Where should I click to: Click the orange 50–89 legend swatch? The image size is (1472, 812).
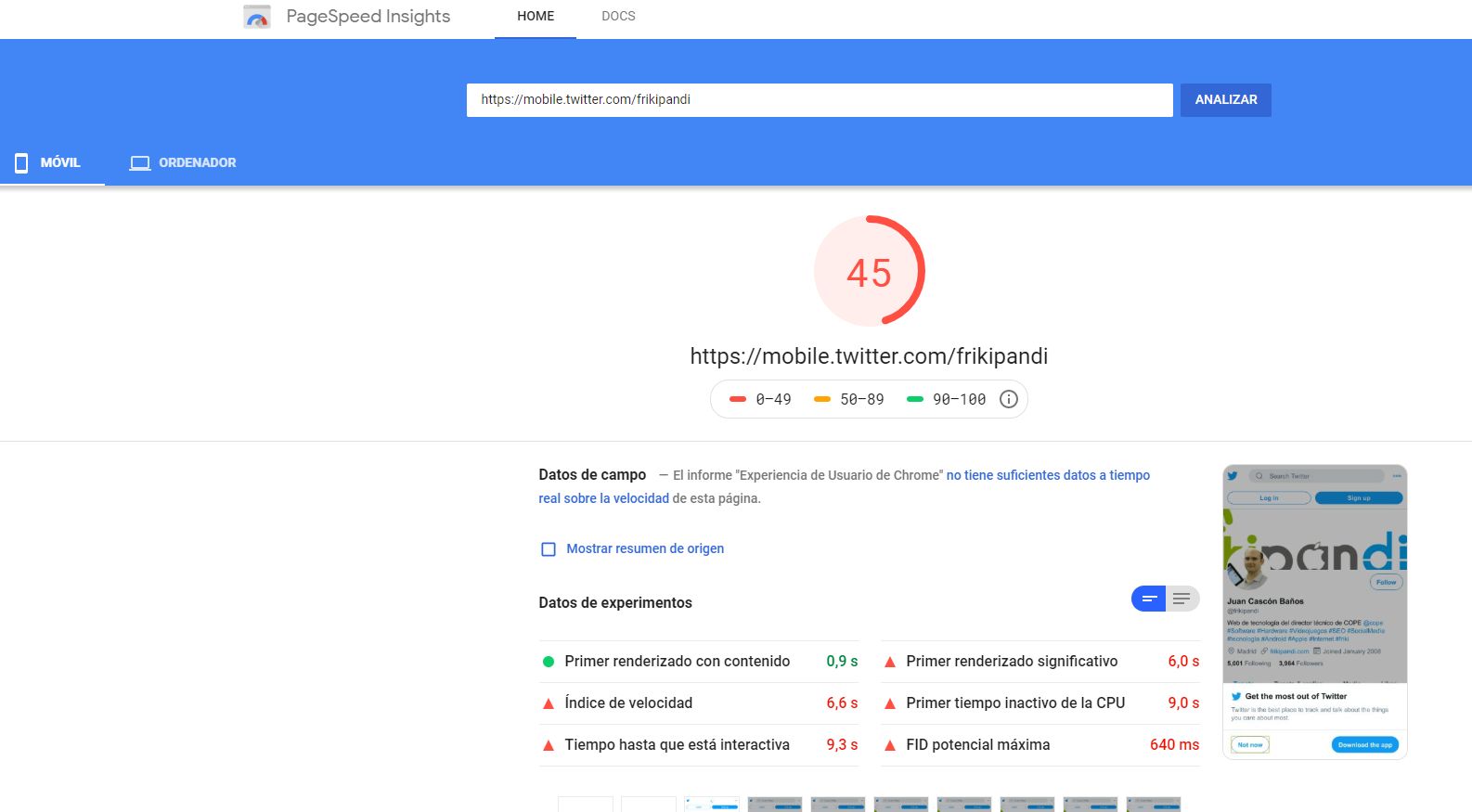(x=822, y=399)
